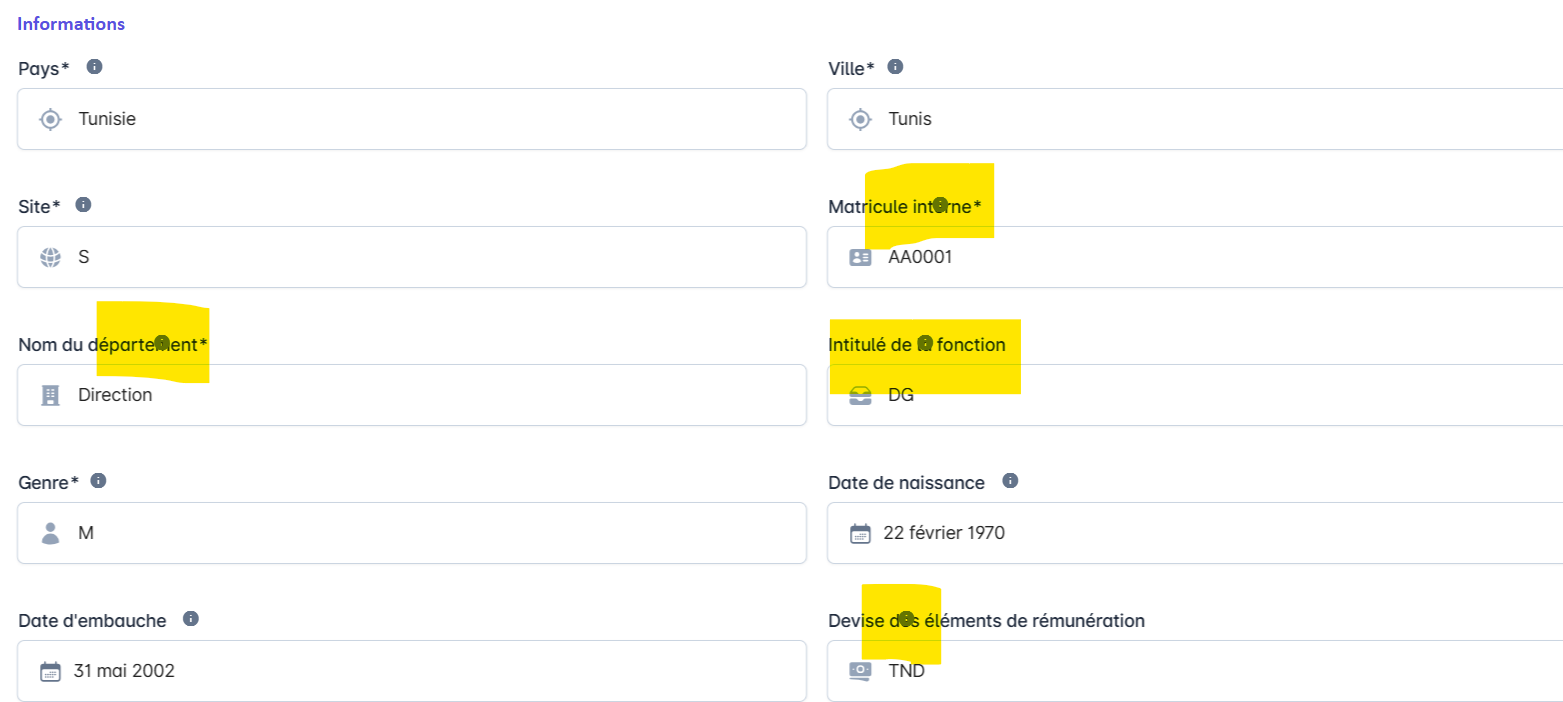Image resolution: width=1563 pixels, height=702 pixels.
Task: Click the globe icon in the Site field
Action: (50, 257)
